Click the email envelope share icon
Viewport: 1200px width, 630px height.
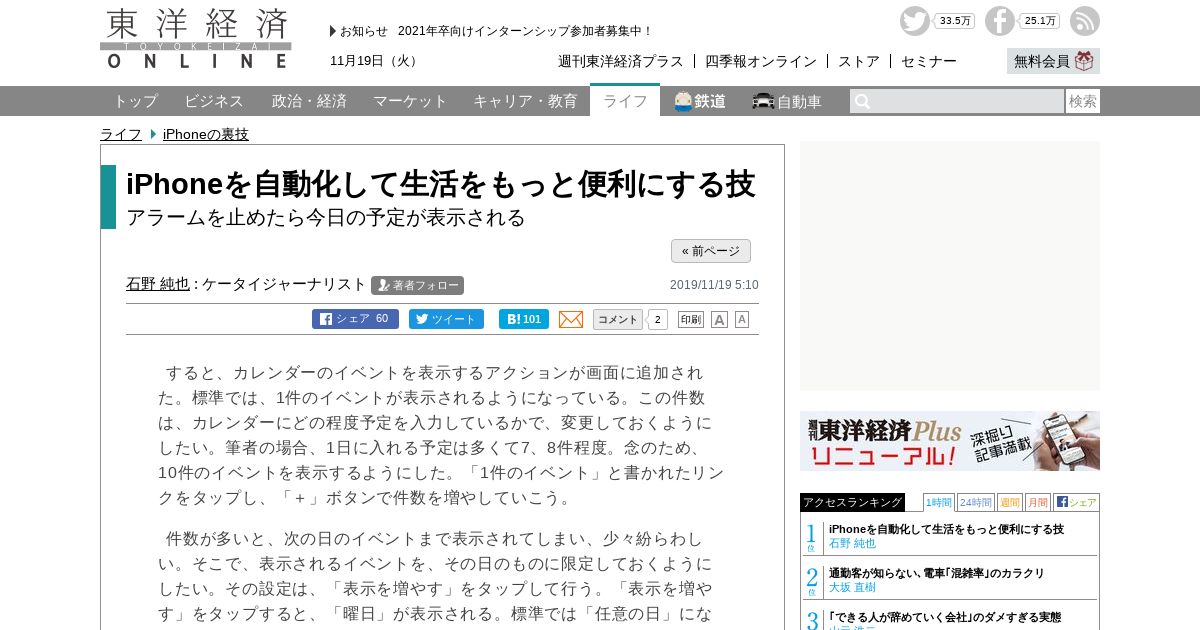pos(571,319)
